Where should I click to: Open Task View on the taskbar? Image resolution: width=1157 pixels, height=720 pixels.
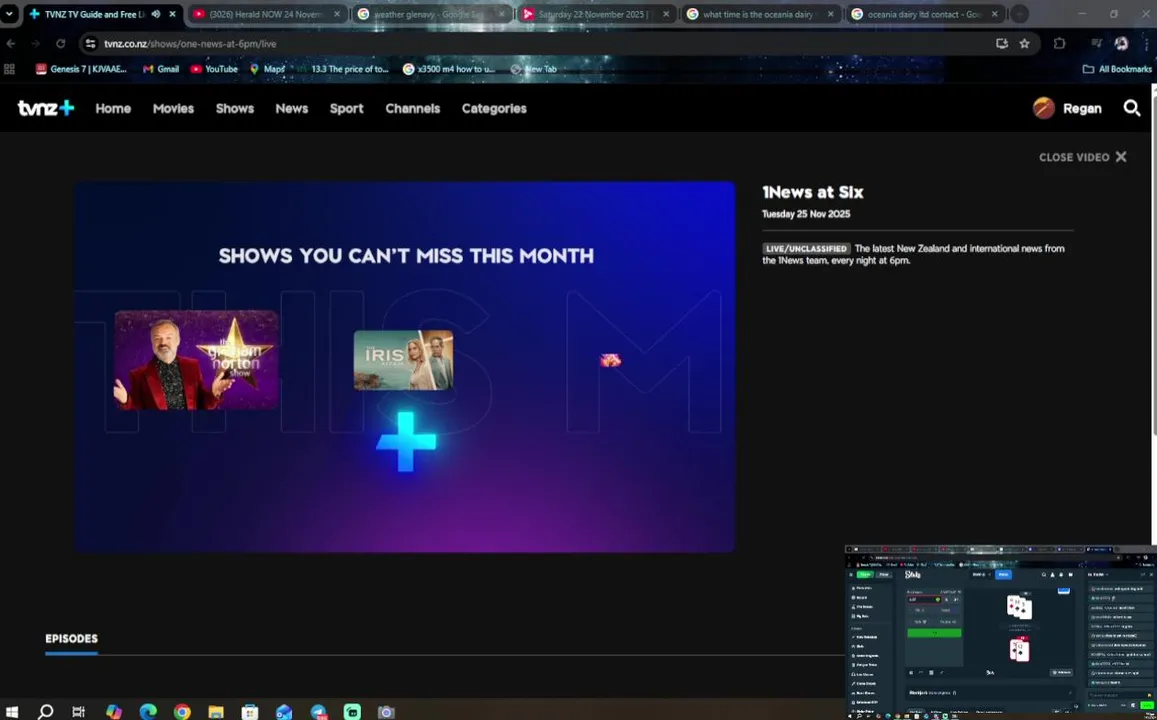point(78,712)
